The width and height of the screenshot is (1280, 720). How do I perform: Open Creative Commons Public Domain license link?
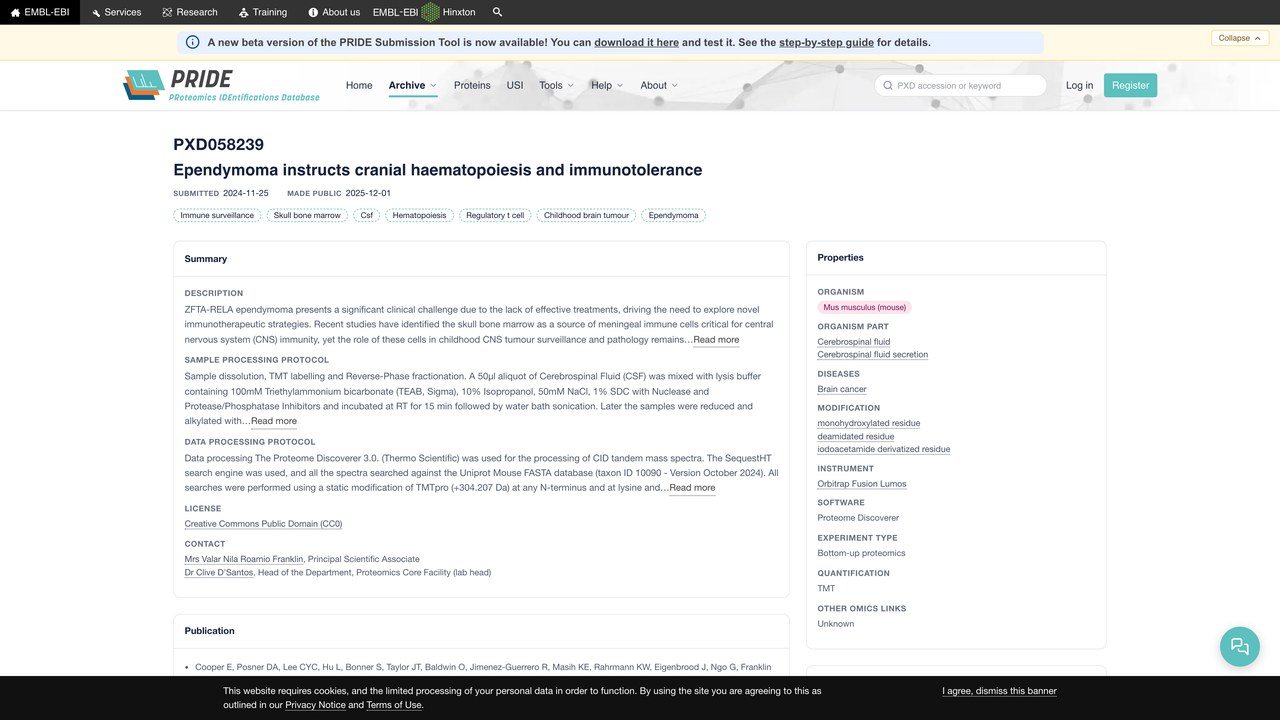point(263,524)
